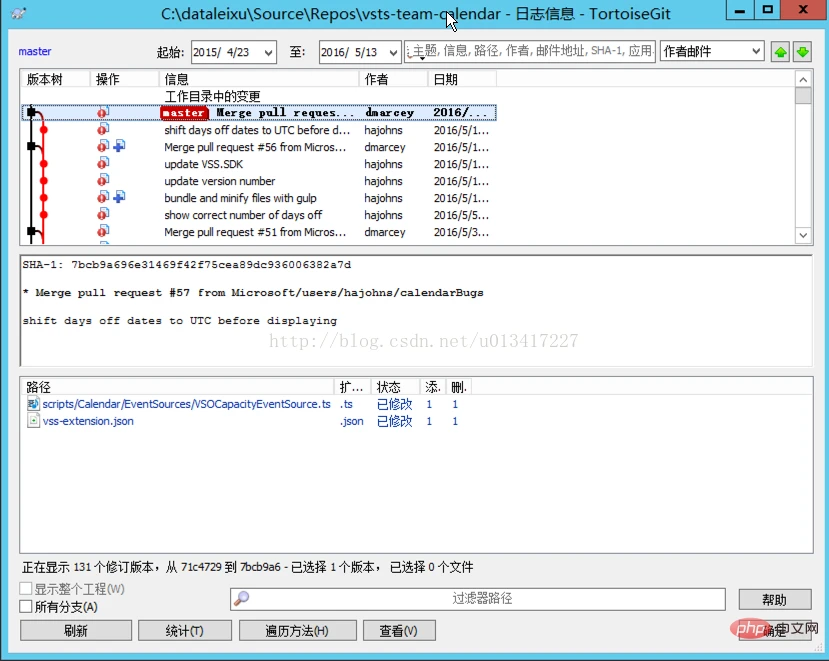The height and width of the screenshot is (661, 829).
Task: Open the 起始 start date dropdown
Action: coord(268,52)
